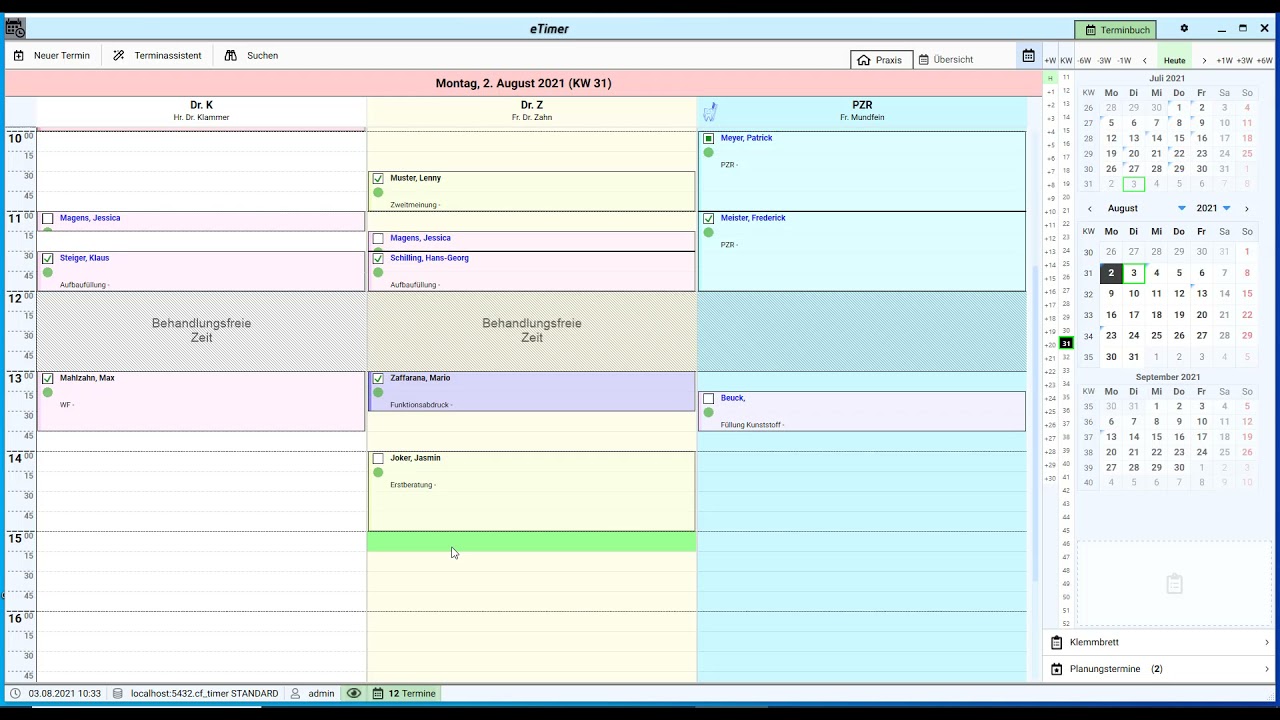
Task: Toggle checkbox for Magens, Jessica under Dr. K
Action: (x=47, y=219)
